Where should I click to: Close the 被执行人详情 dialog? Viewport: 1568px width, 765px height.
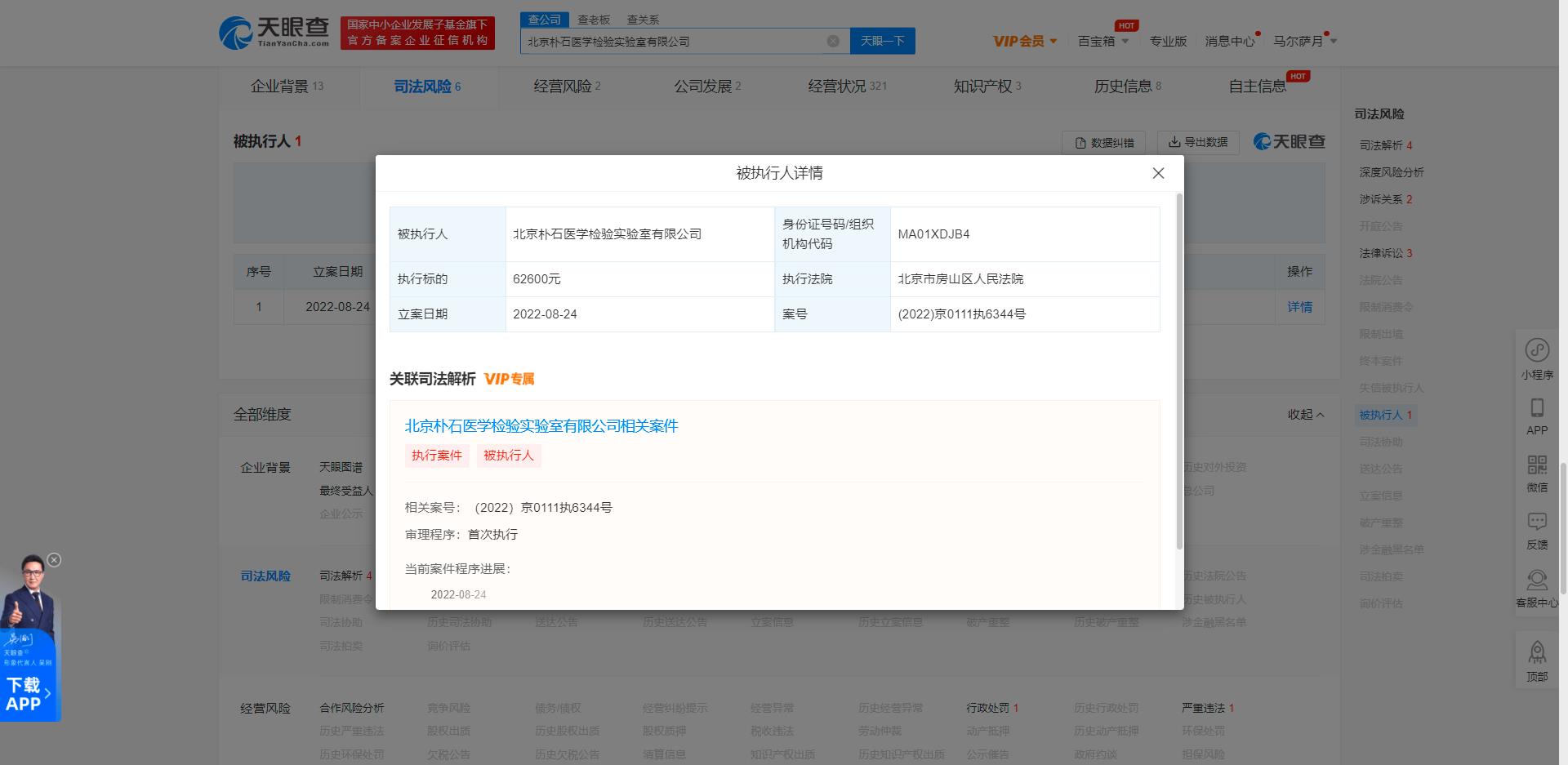1158,173
